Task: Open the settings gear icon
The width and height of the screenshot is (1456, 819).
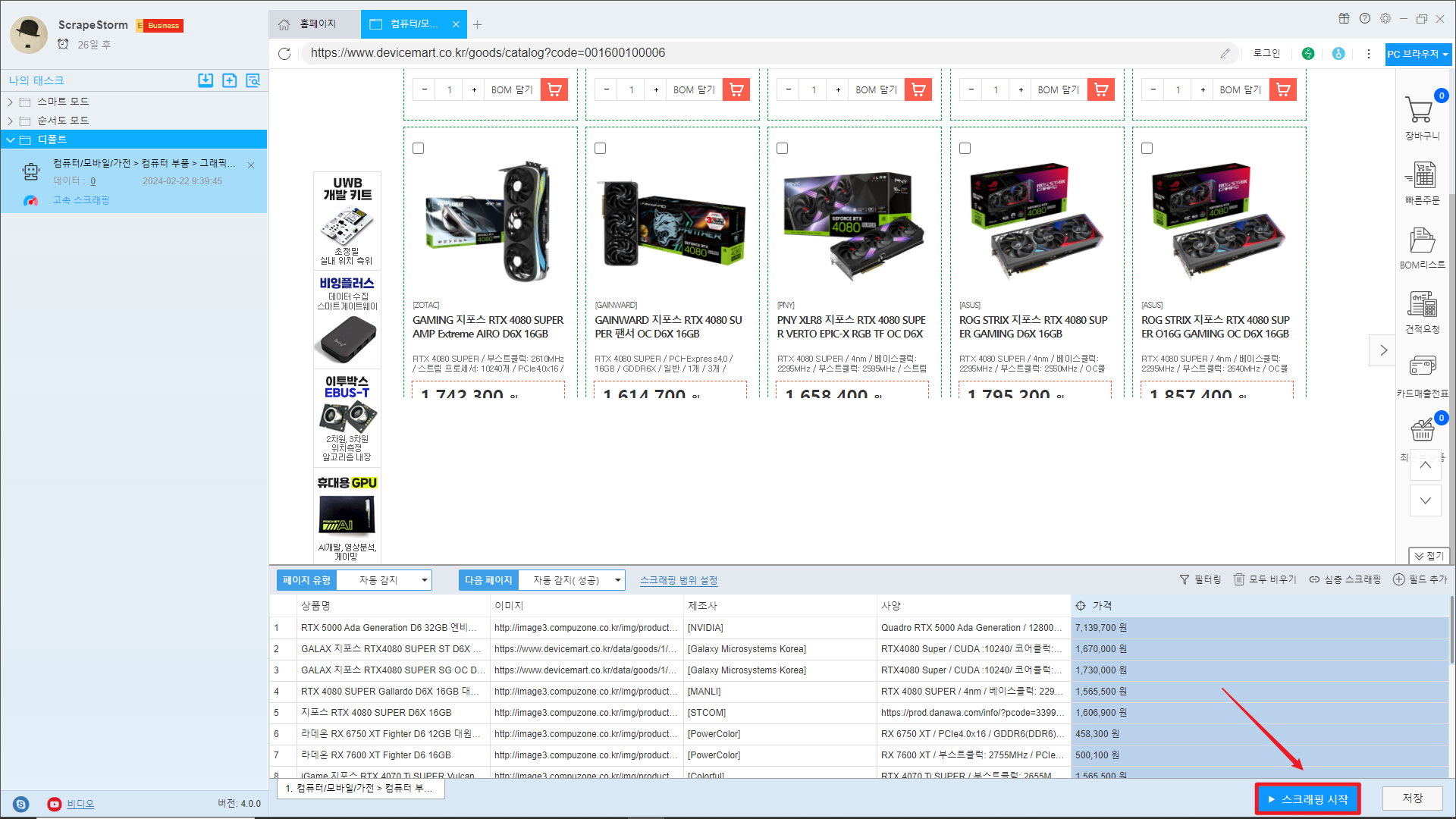Action: [1385, 18]
